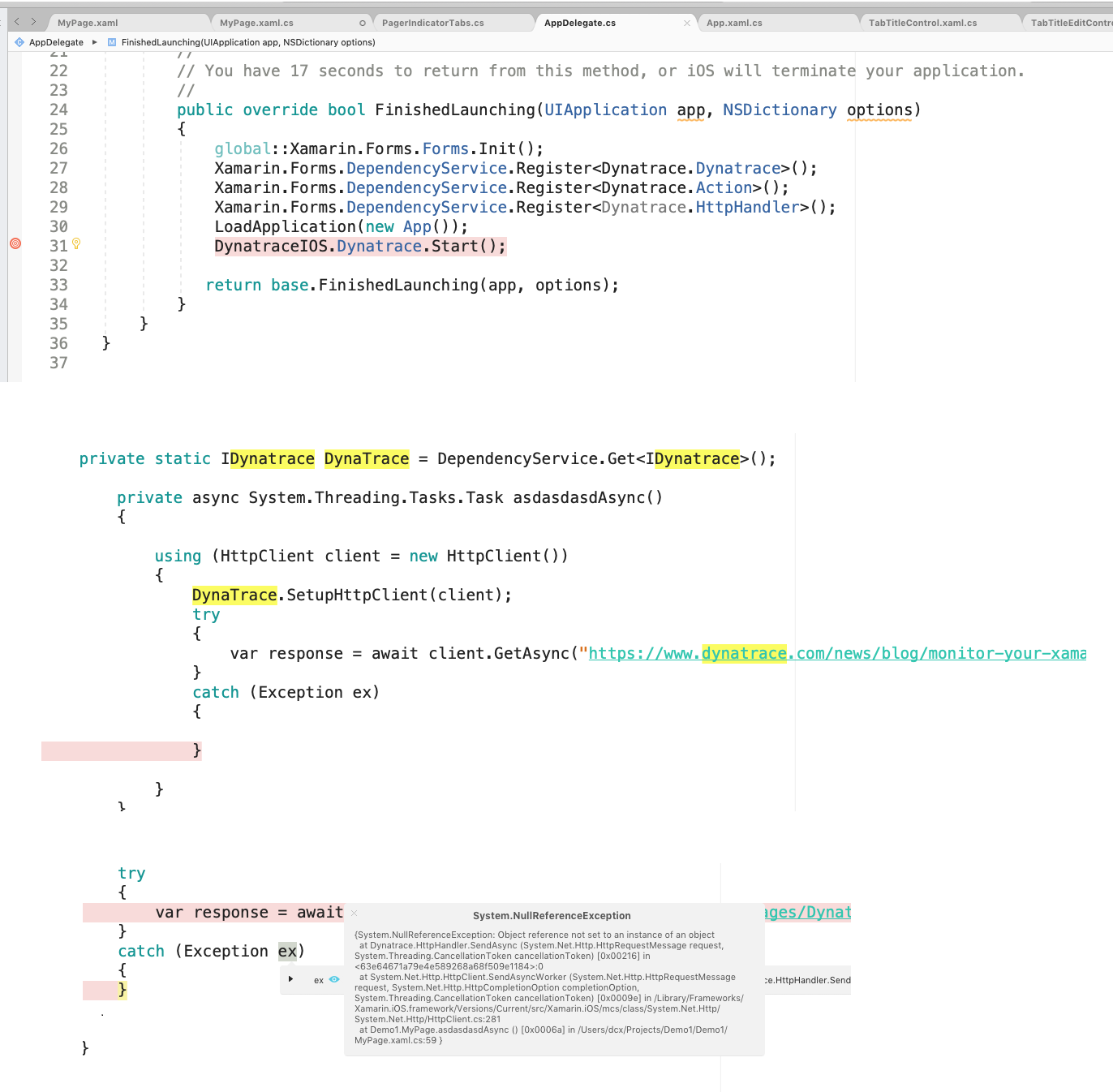Open the FinishedLaunching method breadcrumb dropdown

(x=248, y=42)
